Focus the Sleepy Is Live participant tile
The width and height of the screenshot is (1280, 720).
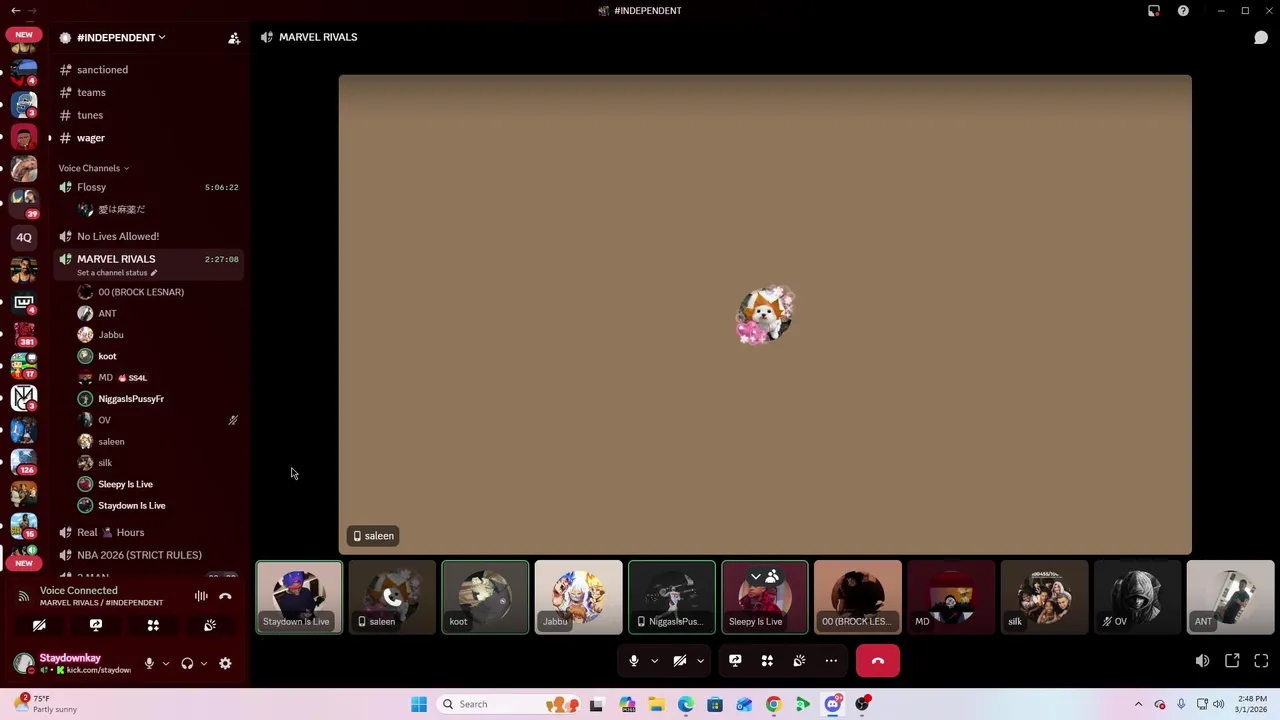(x=765, y=597)
